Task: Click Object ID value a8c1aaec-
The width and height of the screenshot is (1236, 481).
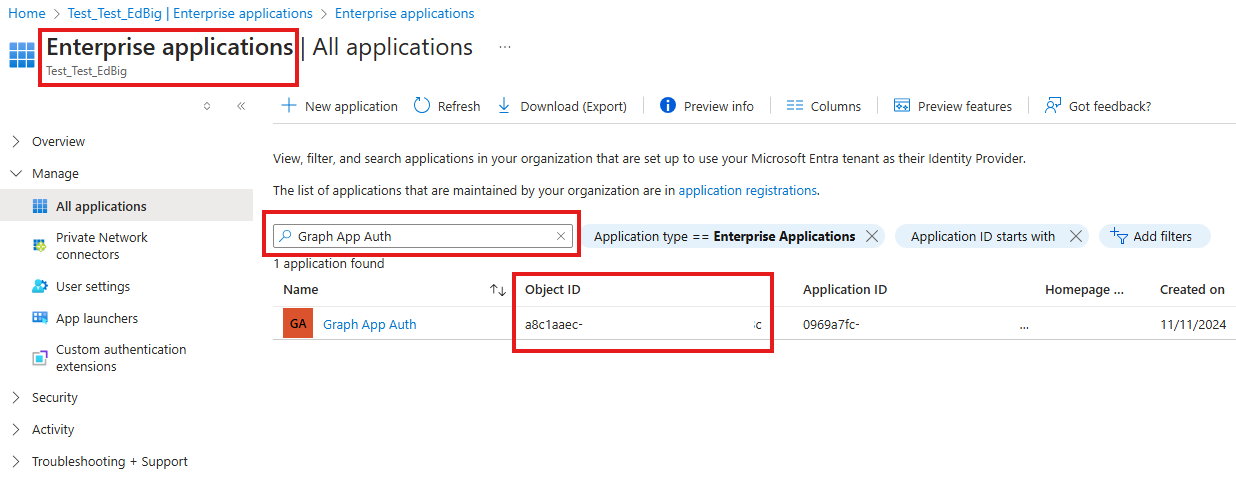Action: pyautogui.click(x=554, y=324)
